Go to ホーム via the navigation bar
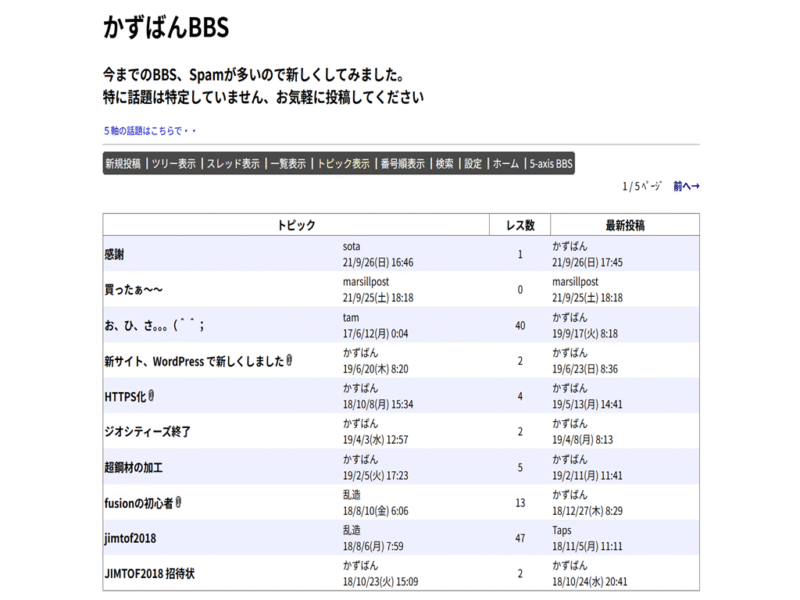800x600 pixels. pos(506,164)
